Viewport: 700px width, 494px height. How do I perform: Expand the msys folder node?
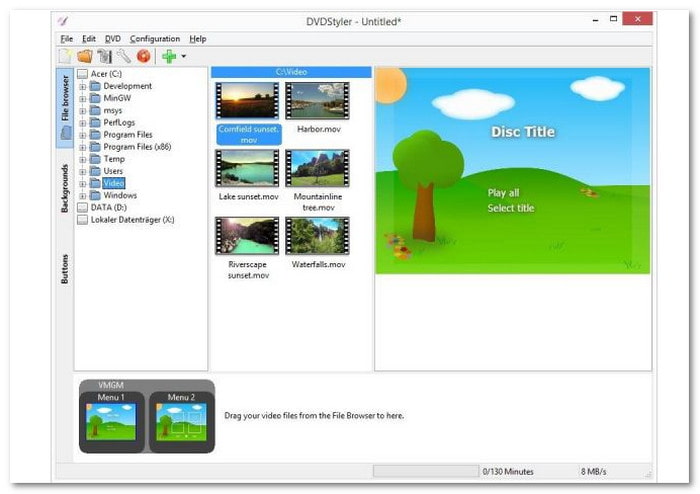click(83, 111)
